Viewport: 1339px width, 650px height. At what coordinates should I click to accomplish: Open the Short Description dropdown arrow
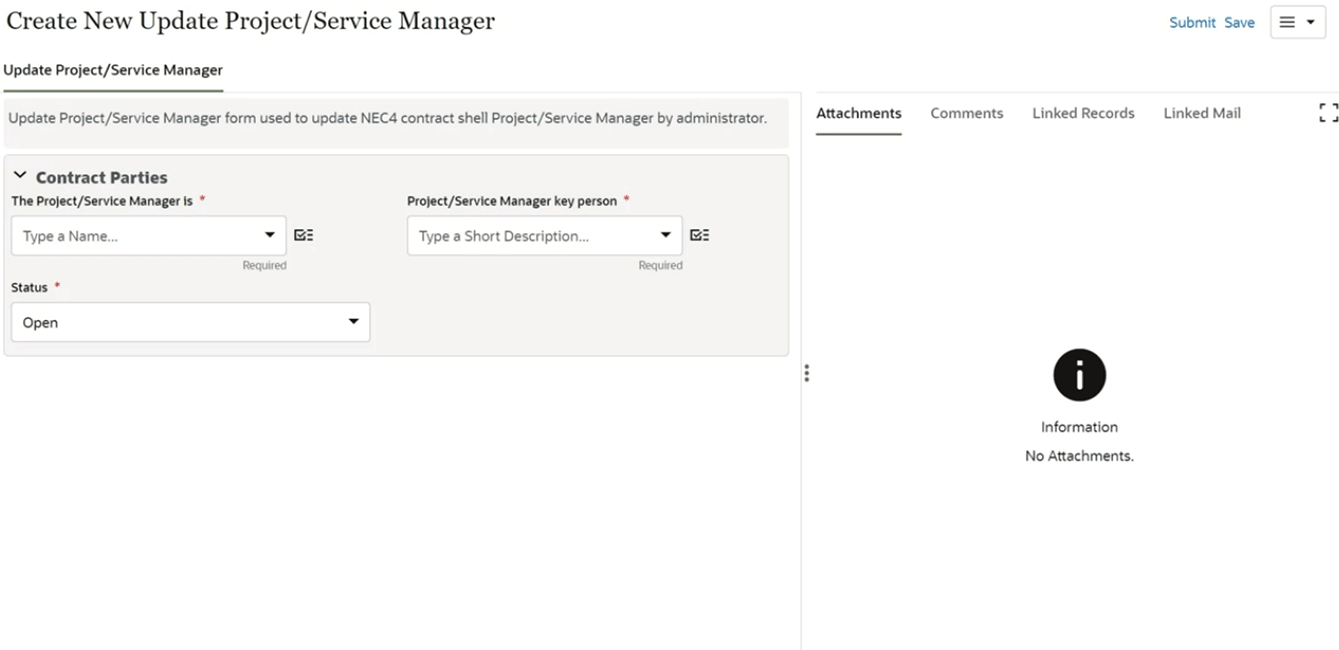[665, 235]
